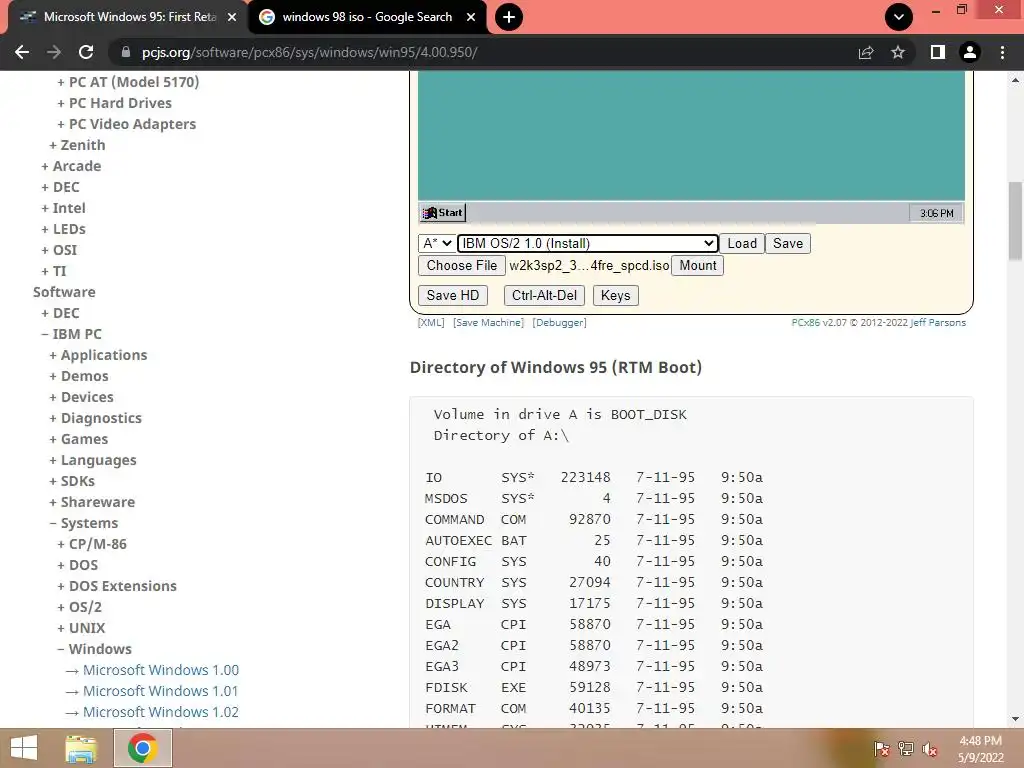Open the [XML] link
The width and height of the screenshot is (1024, 768).
tap(431, 323)
